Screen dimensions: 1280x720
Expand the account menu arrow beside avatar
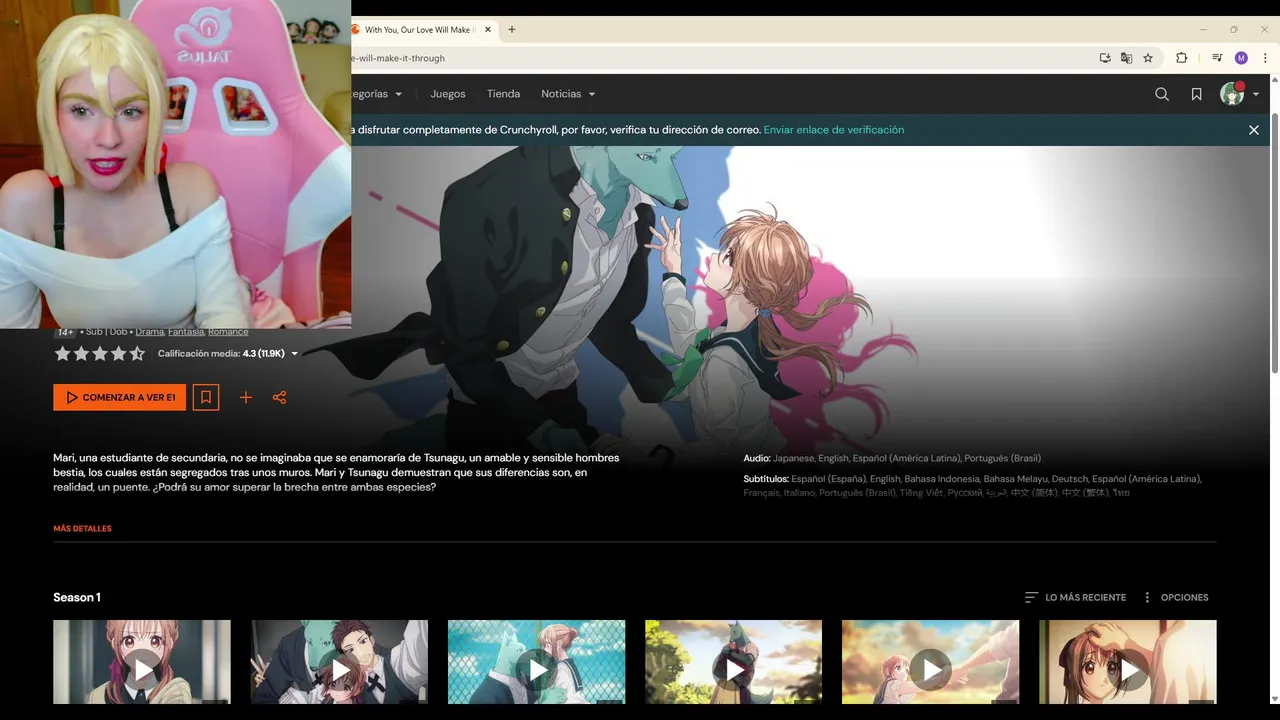pyautogui.click(x=1256, y=95)
